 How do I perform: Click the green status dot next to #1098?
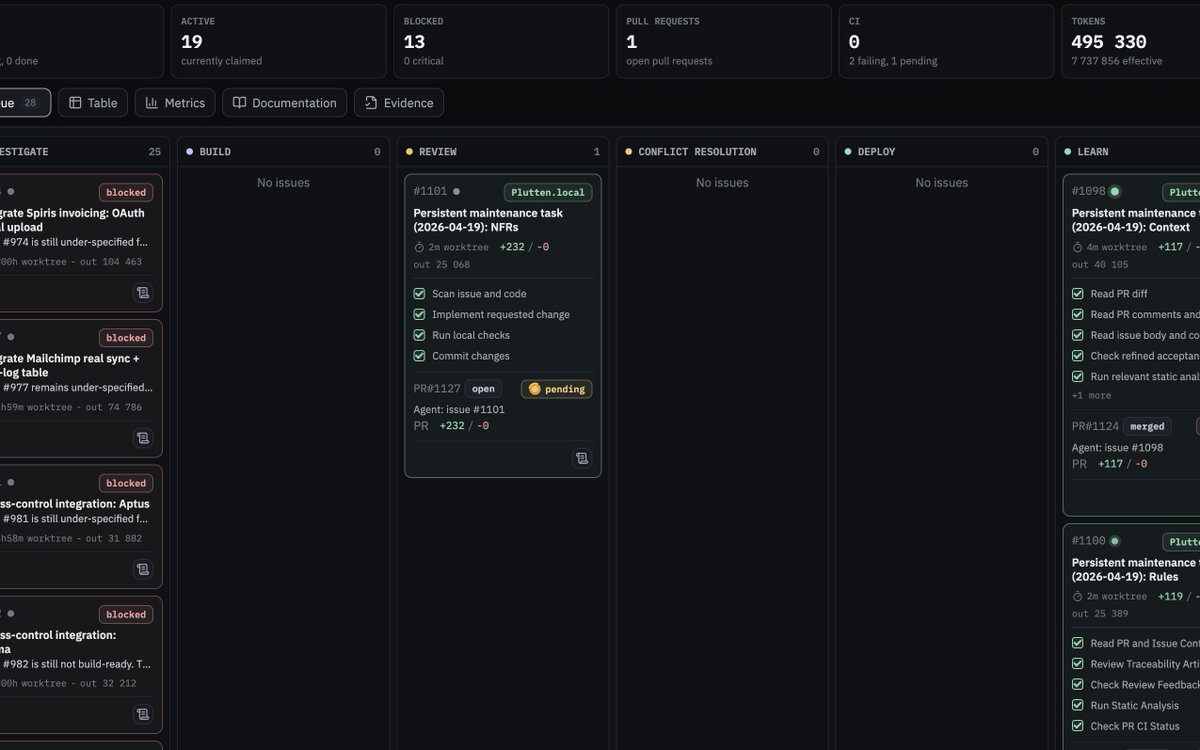point(1115,191)
